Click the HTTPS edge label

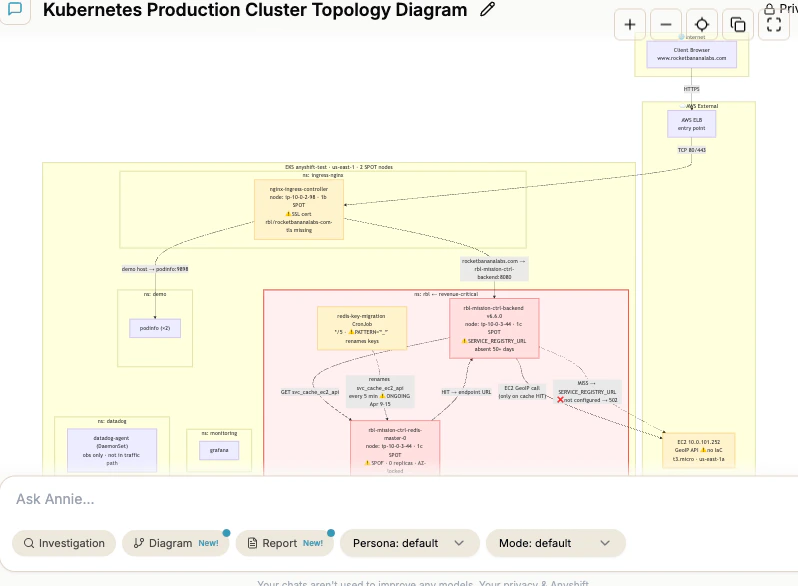coord(691,89)
